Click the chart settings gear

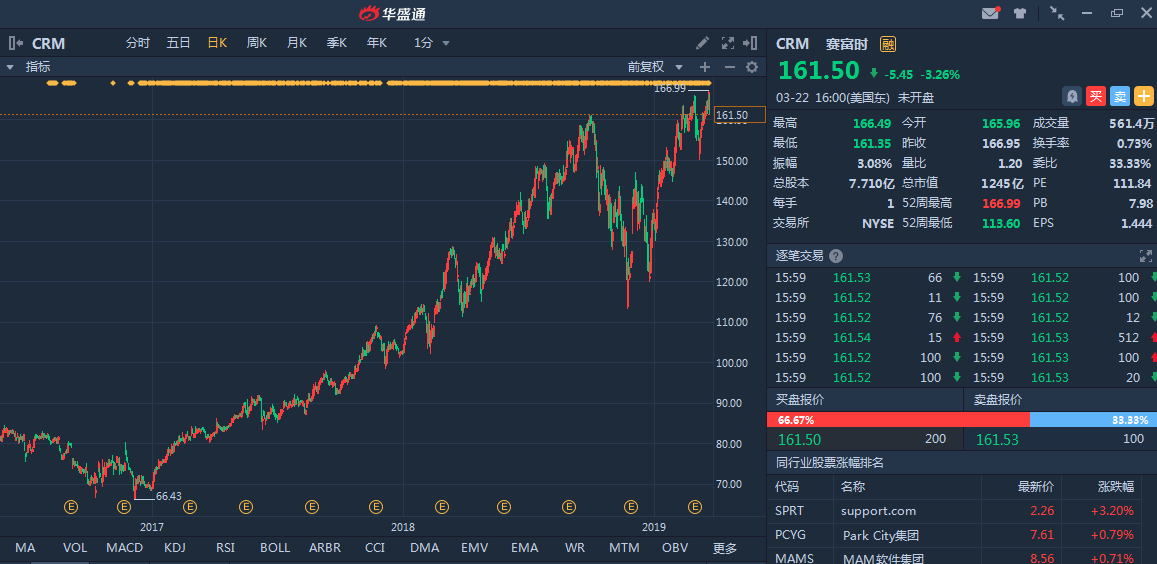pos(752,67)
